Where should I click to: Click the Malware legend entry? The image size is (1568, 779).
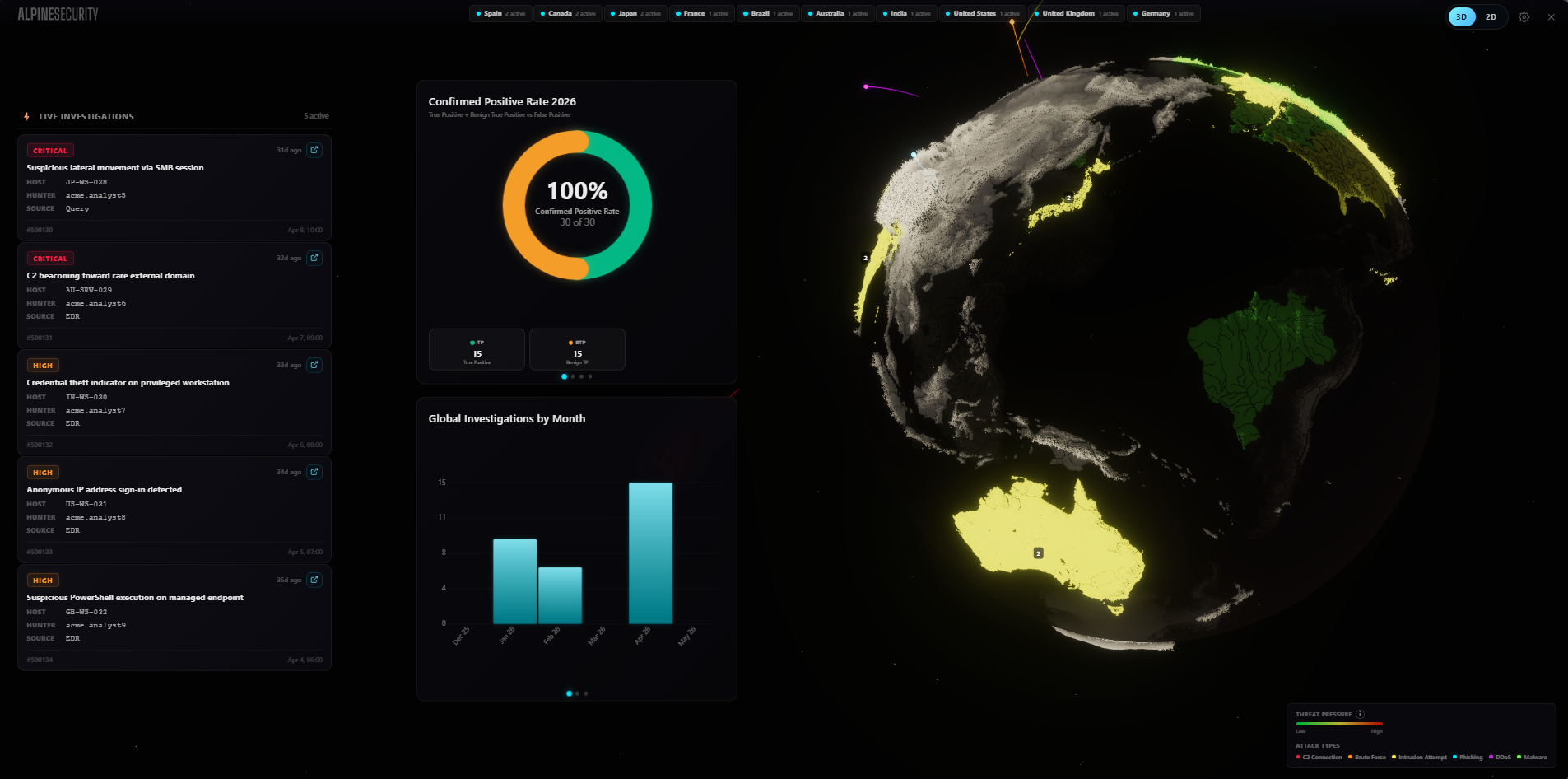[x=1532, y=757]
